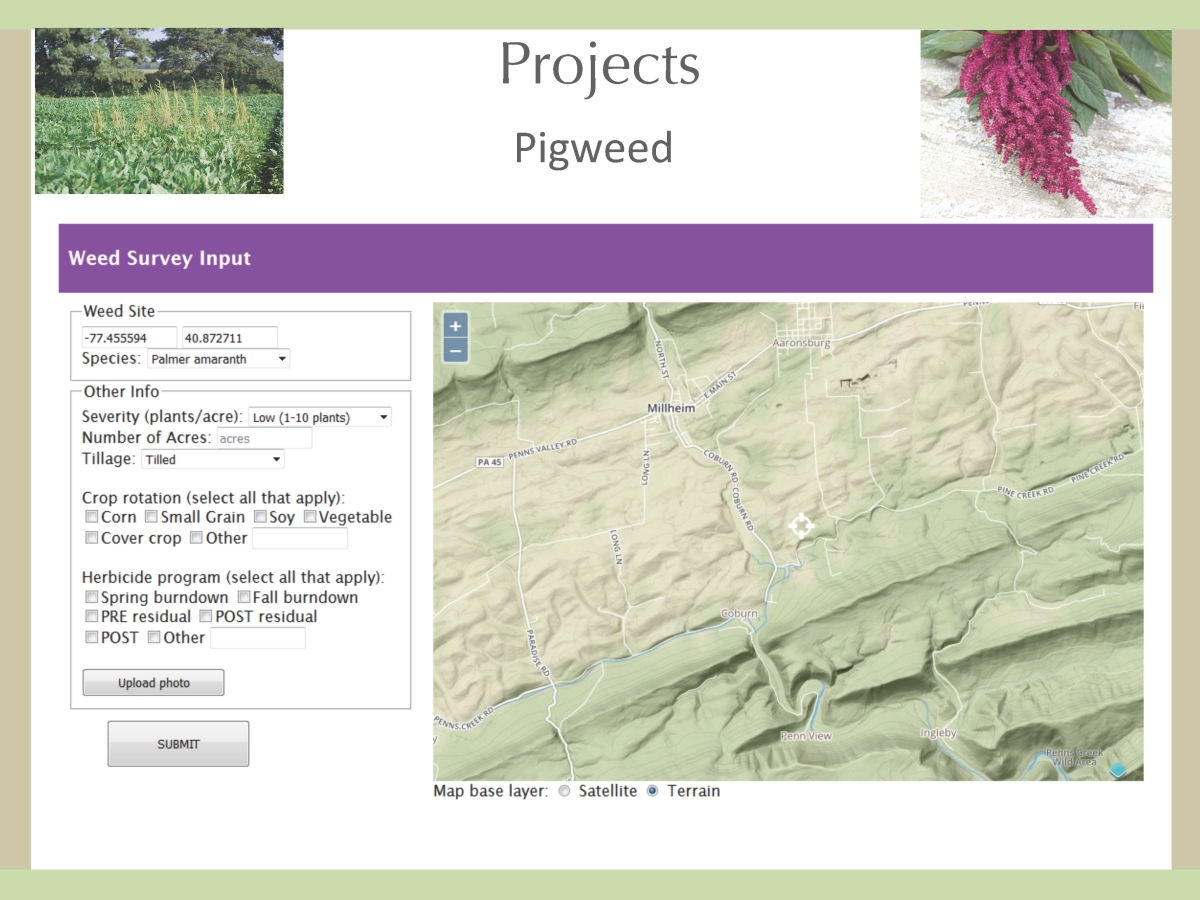Switch map base layer to Satellite
Viewport: 1200px width, 900px height.
pos(564,791)
